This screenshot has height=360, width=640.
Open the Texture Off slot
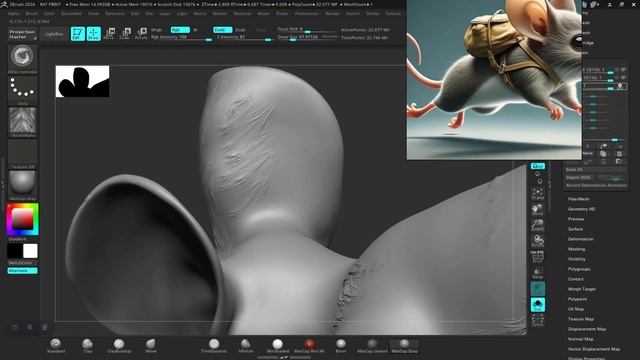22,153
